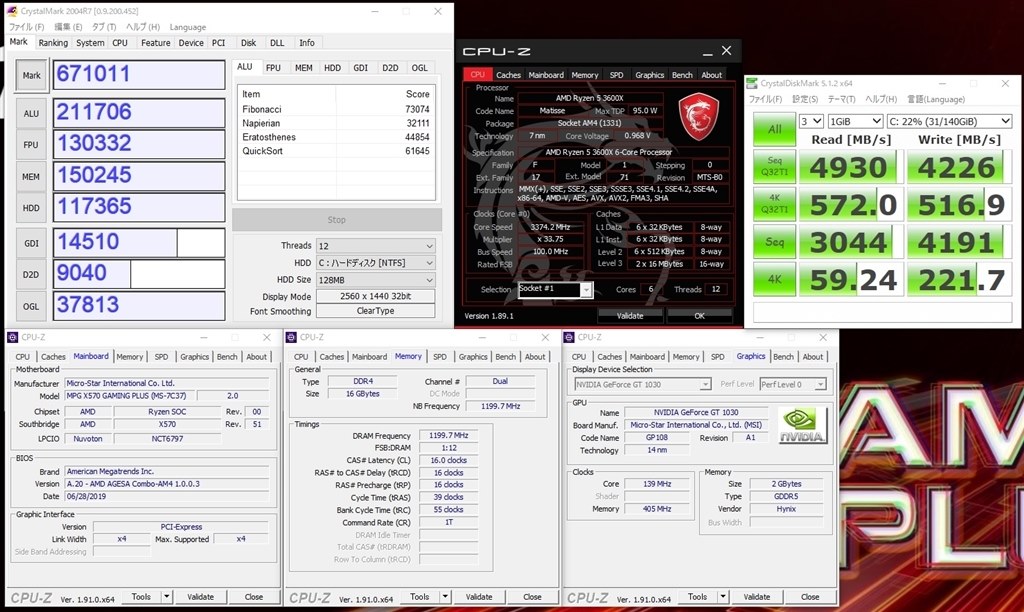Open the test count dropdown showing 3
The height and width of the screenshot is (612, 1024).
[811, 121]
